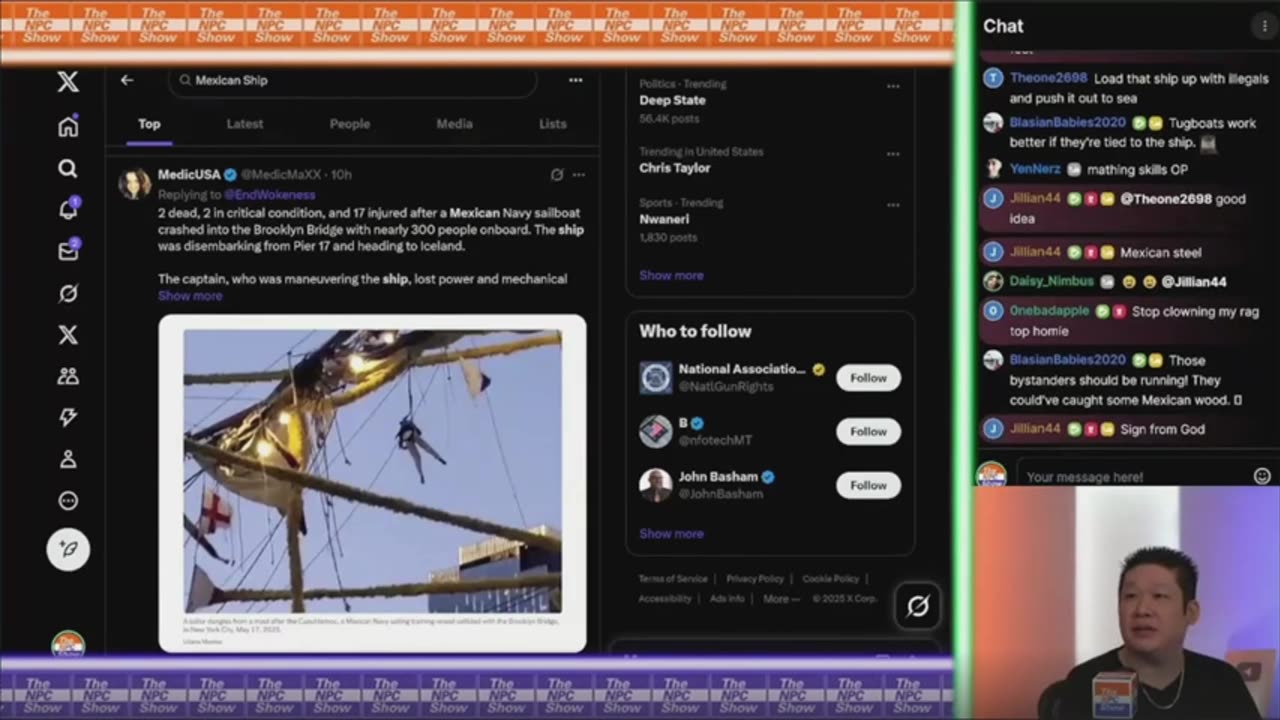Open Communities people icon

(68, 376)
